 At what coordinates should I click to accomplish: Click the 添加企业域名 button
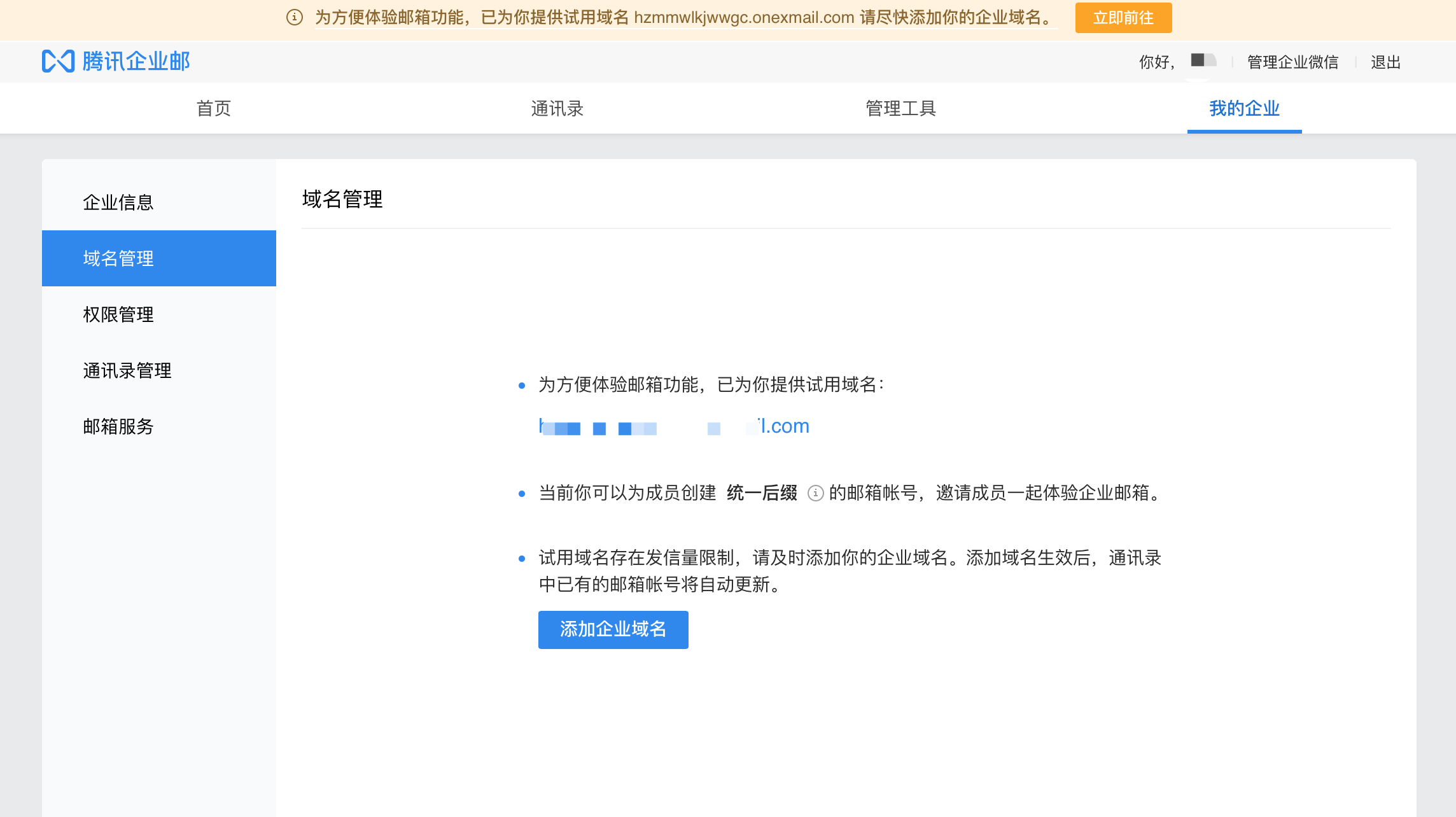click(x=613, y=629)
